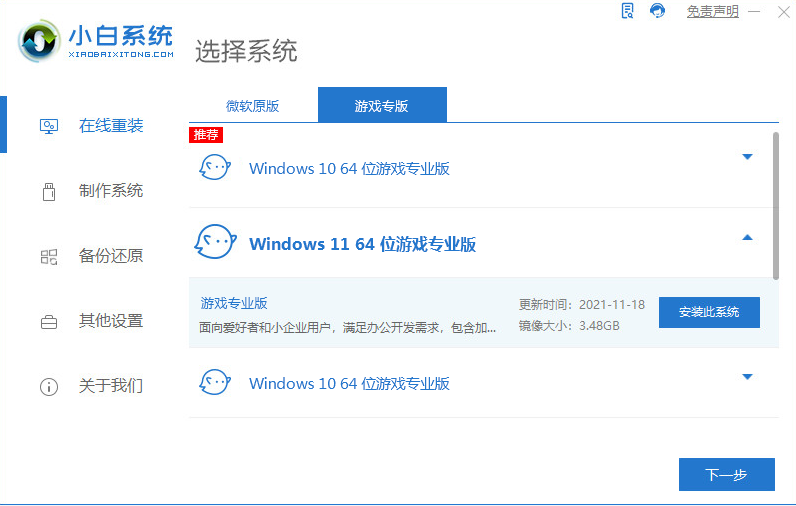Viewport: 796px width, 506px height.
Task: Minimize the 小白系统 window
Action: pos(754,11)
